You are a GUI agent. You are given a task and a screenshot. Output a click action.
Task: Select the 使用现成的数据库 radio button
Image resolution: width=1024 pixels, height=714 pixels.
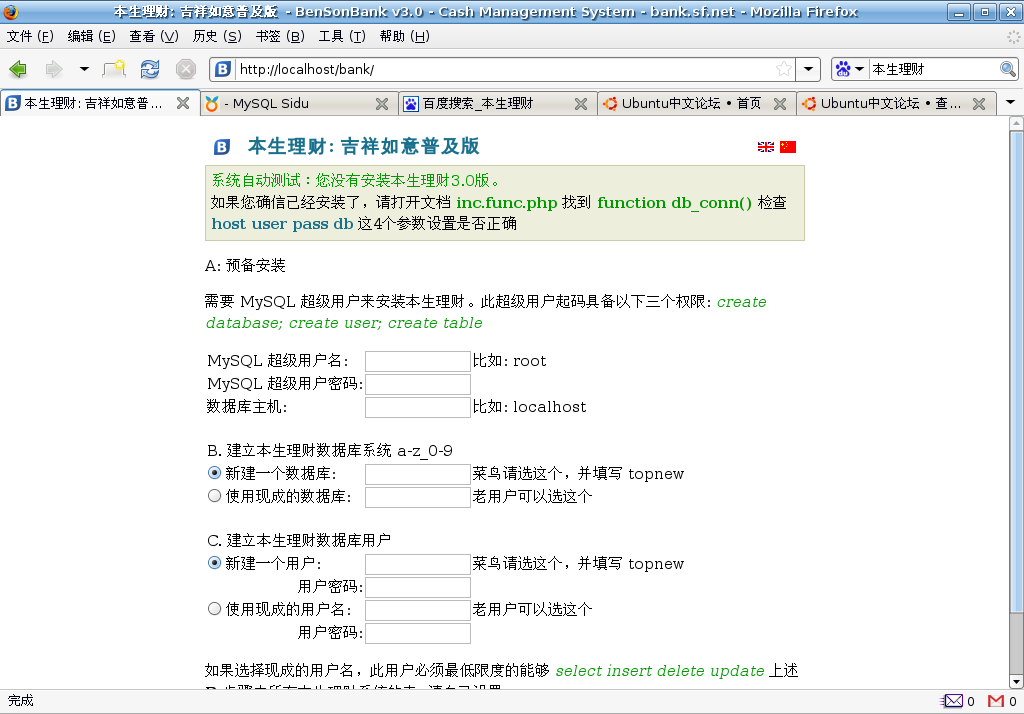pyautogui.click(x=214, y=496)
